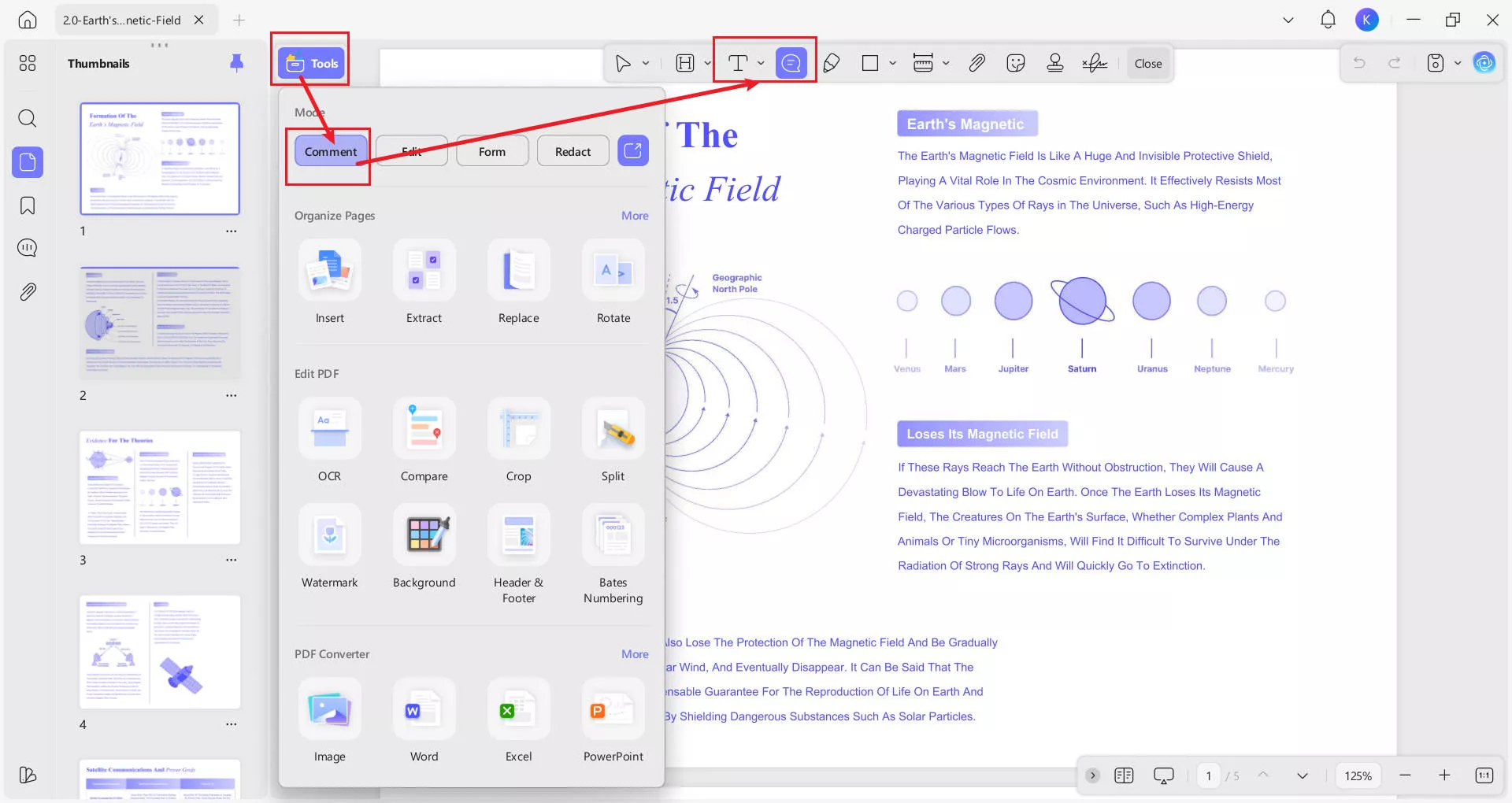Open page 1 options ellipsis menu
The width and height of the screenshot is (1512, 803).
pyautogui.click(x=231, y=231)
